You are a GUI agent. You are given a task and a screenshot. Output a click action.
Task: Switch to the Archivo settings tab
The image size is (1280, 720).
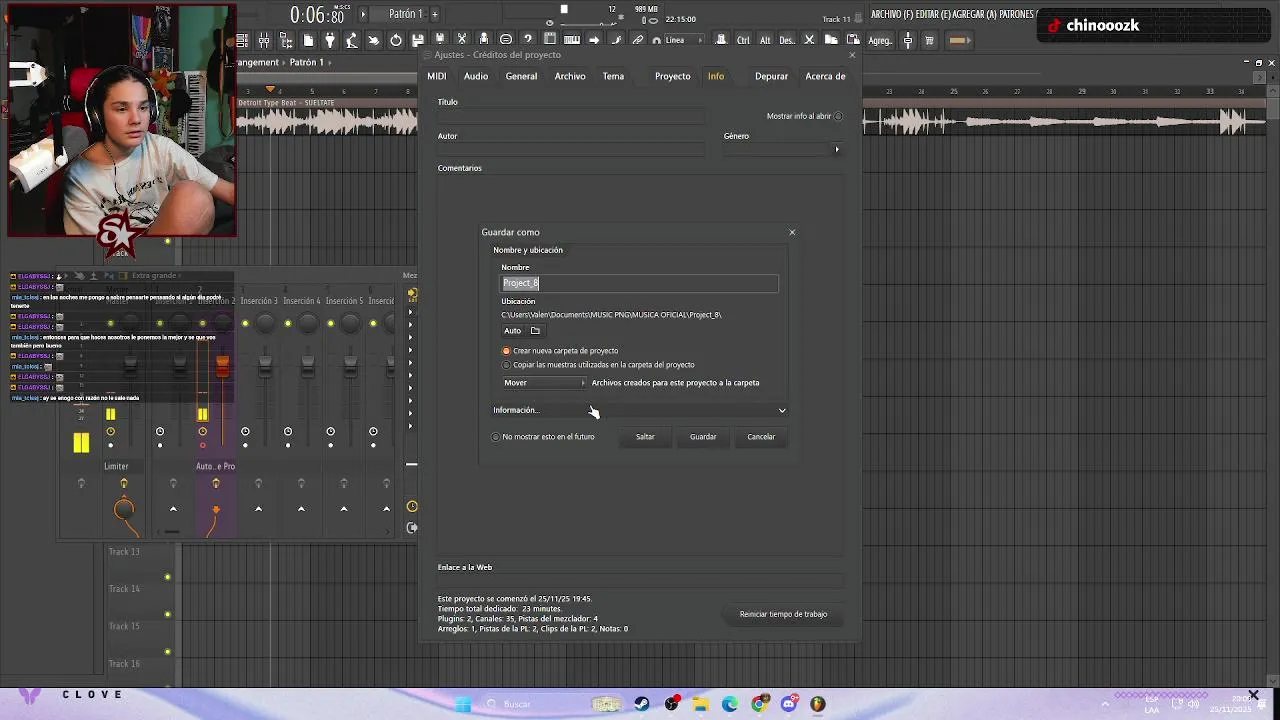click(570, 76)
